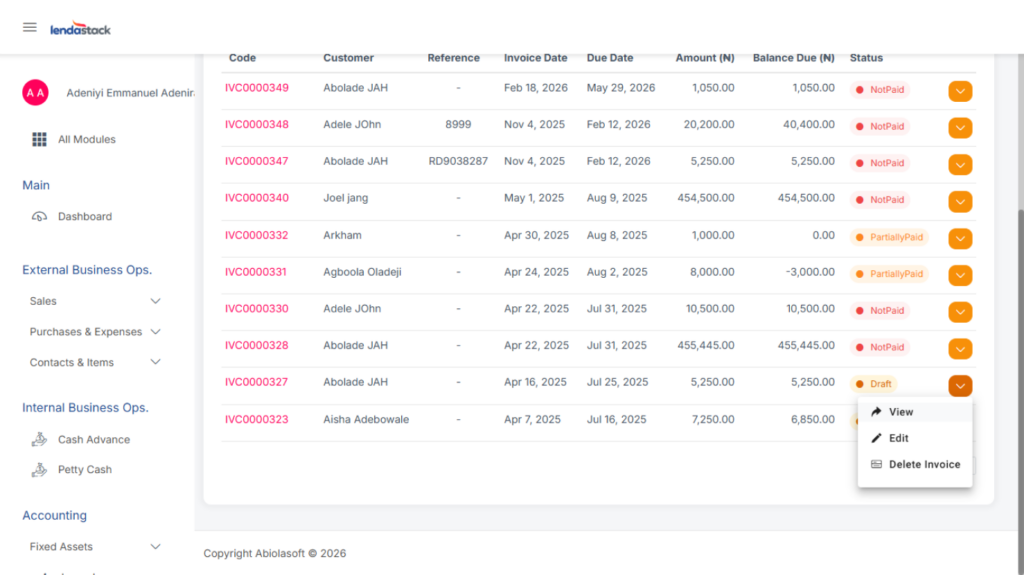Click the Dashboard gauge icon
The height and width of the screenshot is (575, 1024).
(x=39, y=217)
